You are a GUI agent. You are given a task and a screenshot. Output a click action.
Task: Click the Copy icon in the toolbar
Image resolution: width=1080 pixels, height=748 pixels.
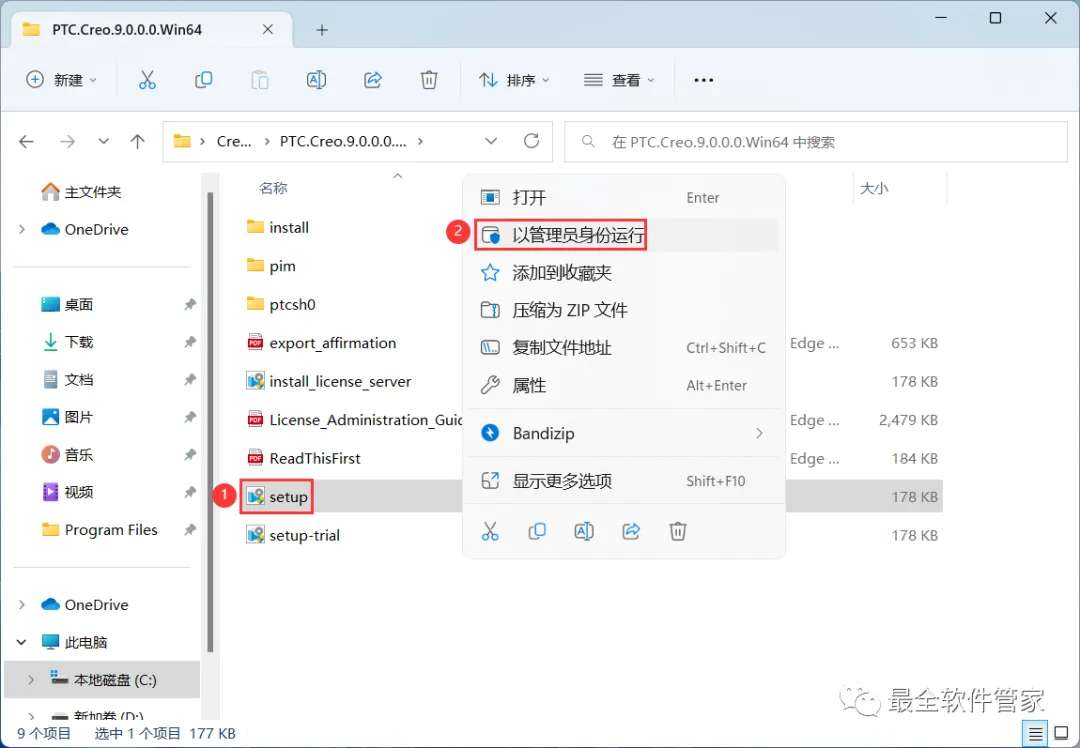203,81
